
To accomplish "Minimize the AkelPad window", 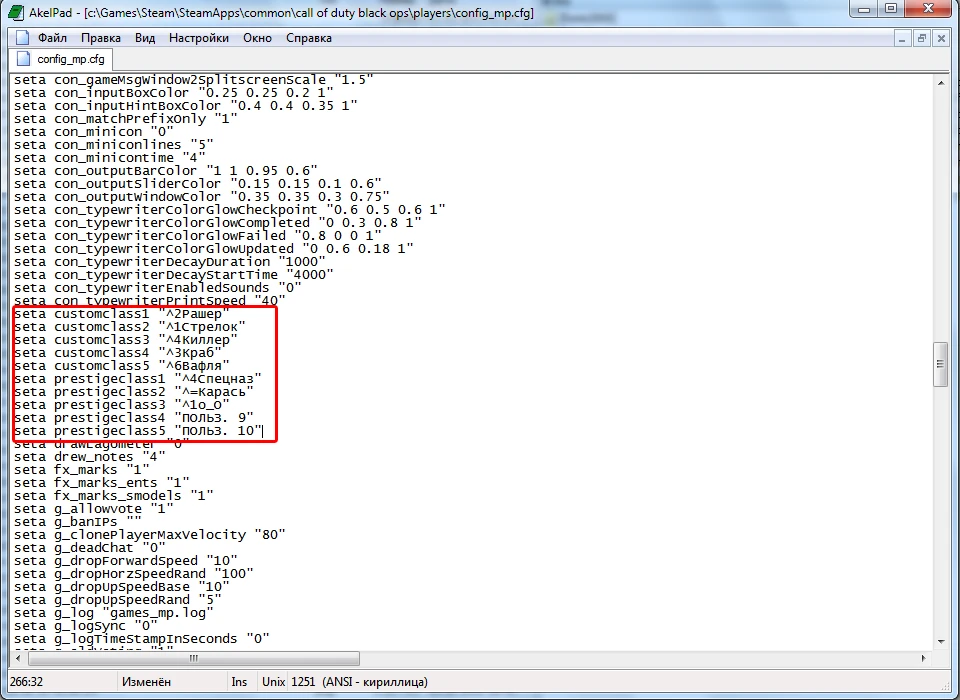I will tap(864, 9).
